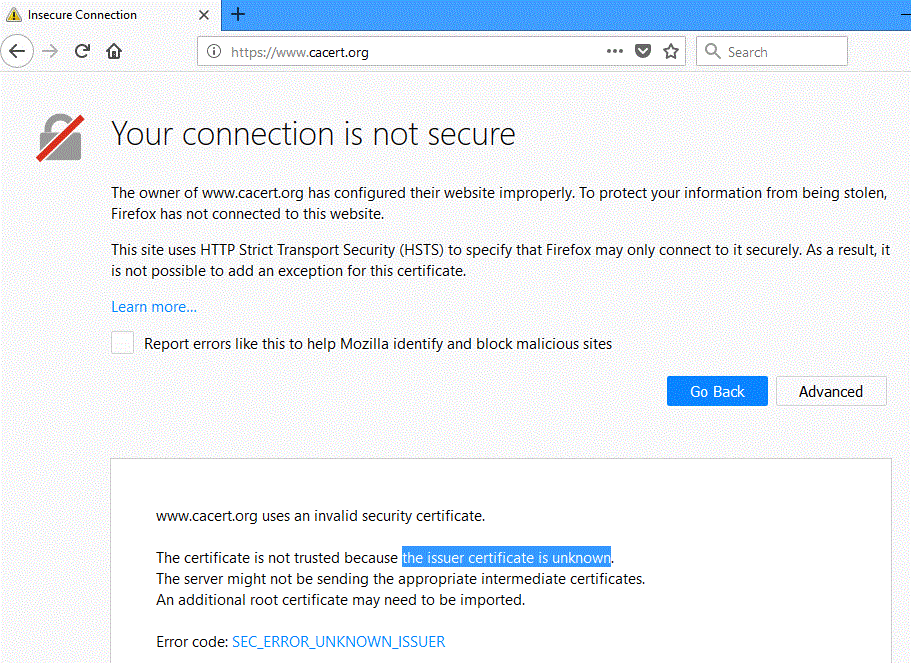911x663 pixels.
Task: Open page actions three-dot menu
Action: [x=615, y=51]
